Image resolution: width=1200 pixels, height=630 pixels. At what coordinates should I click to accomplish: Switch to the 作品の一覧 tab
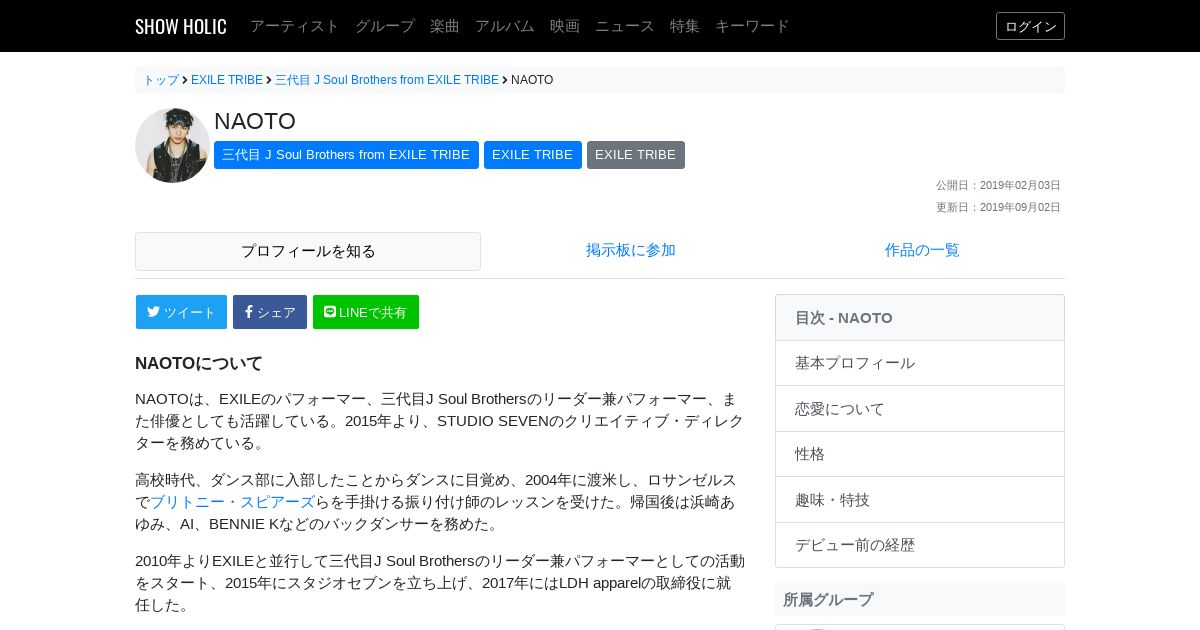pyautogui.click(x=922, y=250)
